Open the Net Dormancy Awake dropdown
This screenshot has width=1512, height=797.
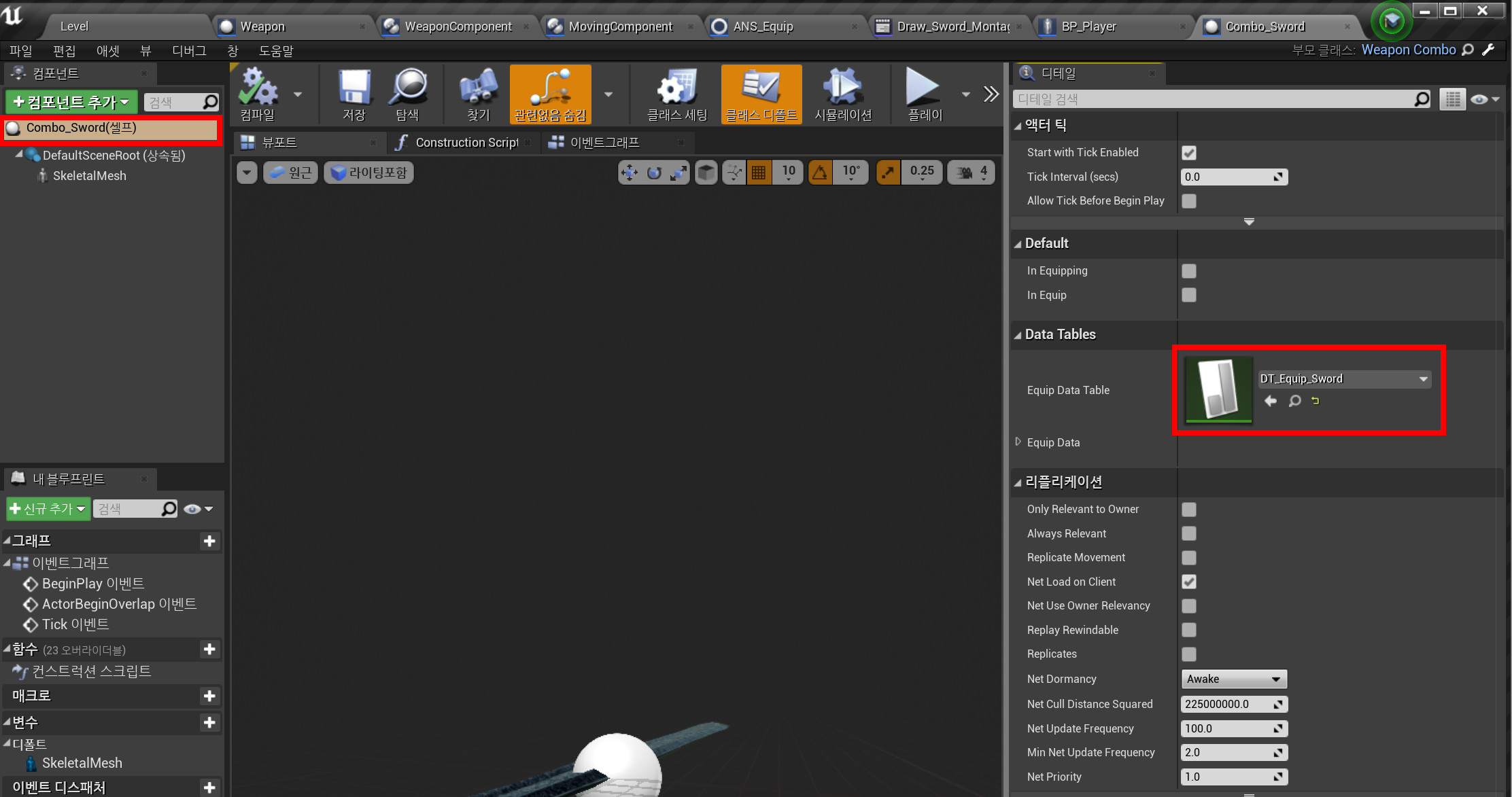pyautogui.click(x=1233, y=679)
